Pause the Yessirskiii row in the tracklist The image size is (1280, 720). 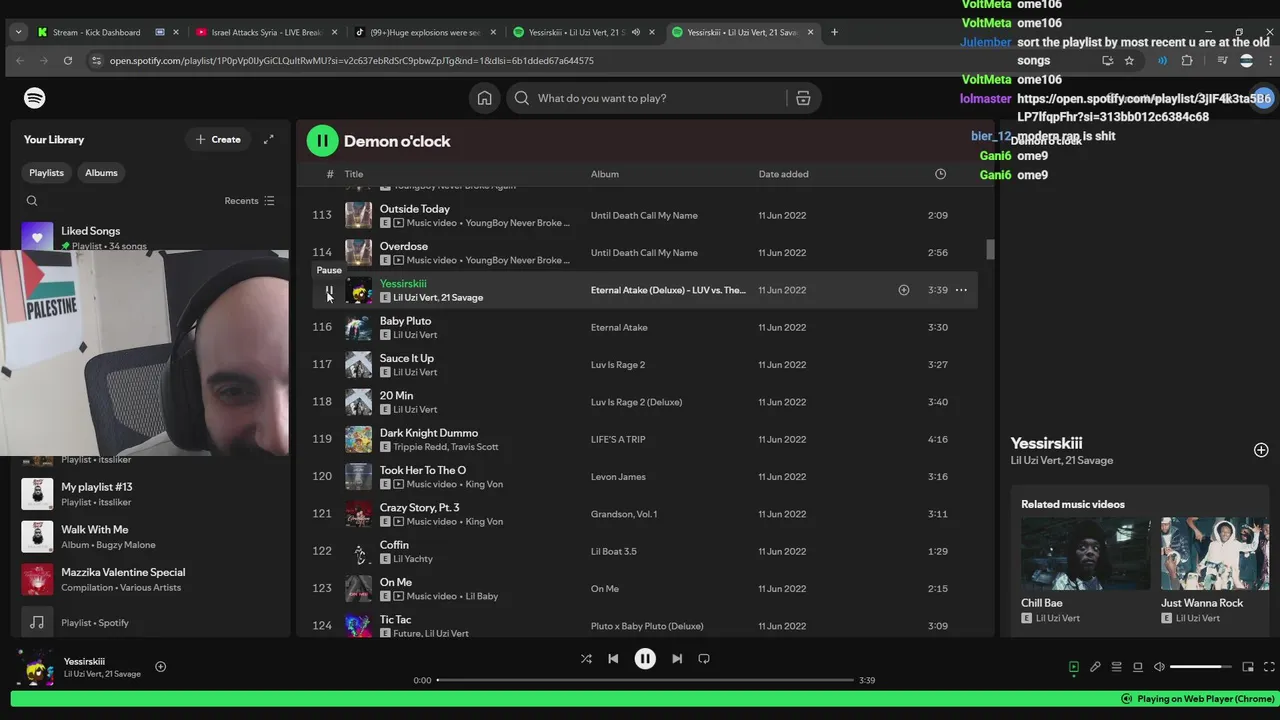(x=329, y=291)
